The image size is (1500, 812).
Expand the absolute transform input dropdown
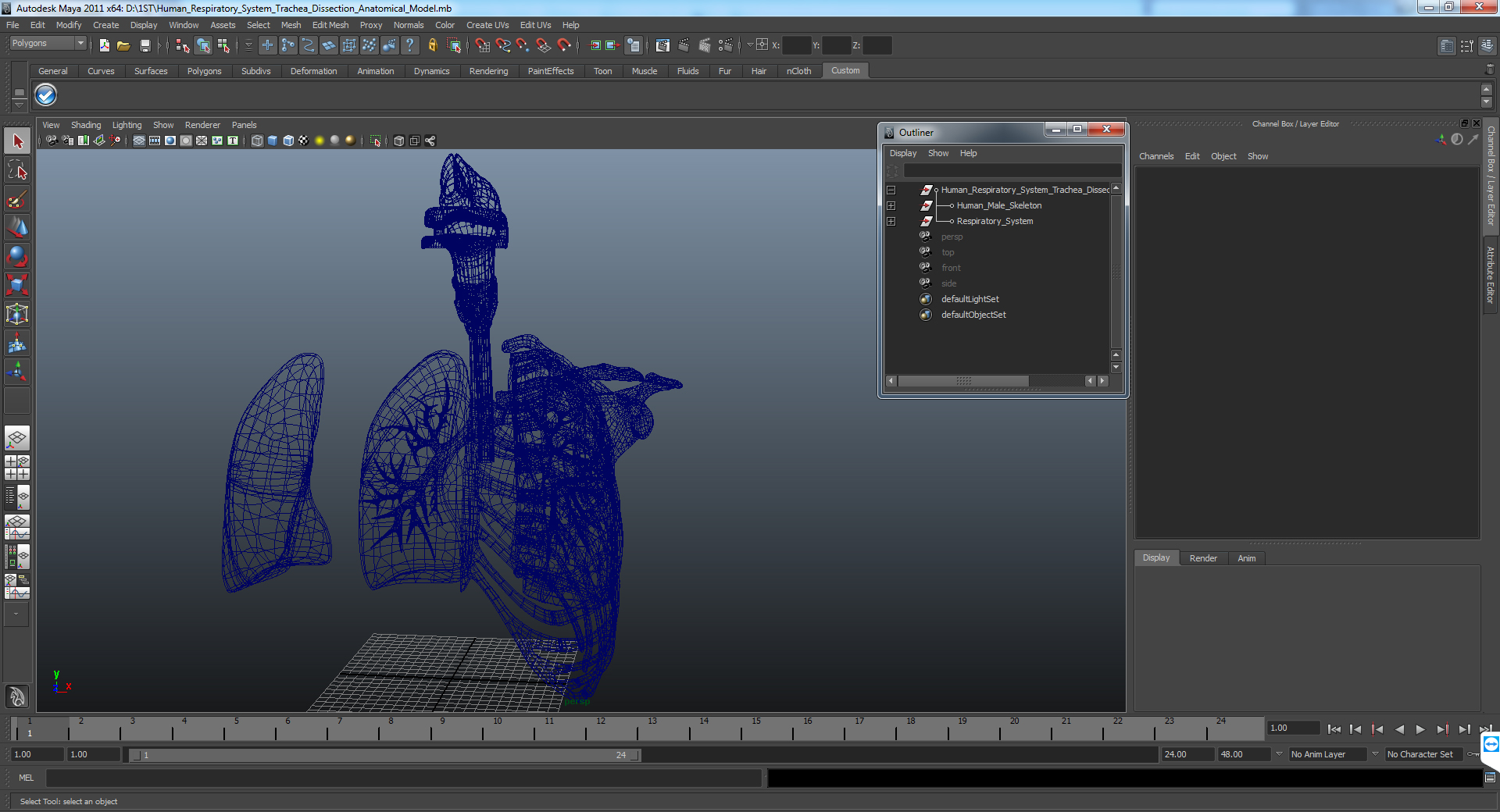click(750, 45)
